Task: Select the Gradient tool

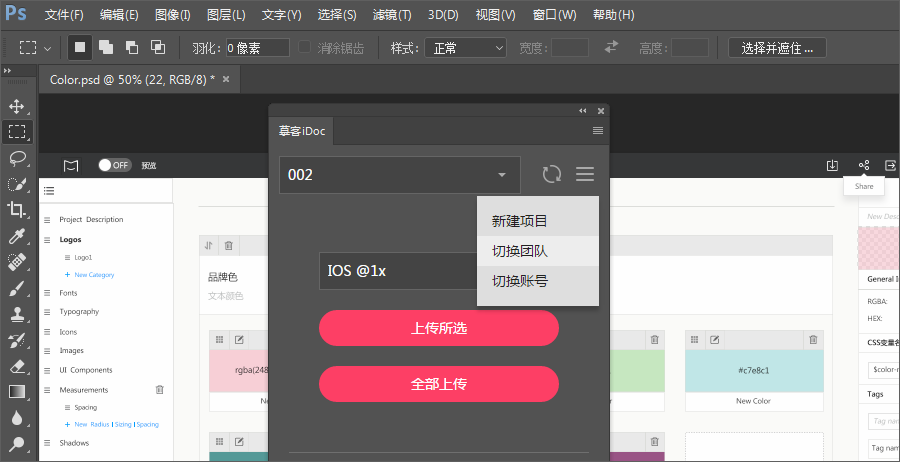Action: 17,392
